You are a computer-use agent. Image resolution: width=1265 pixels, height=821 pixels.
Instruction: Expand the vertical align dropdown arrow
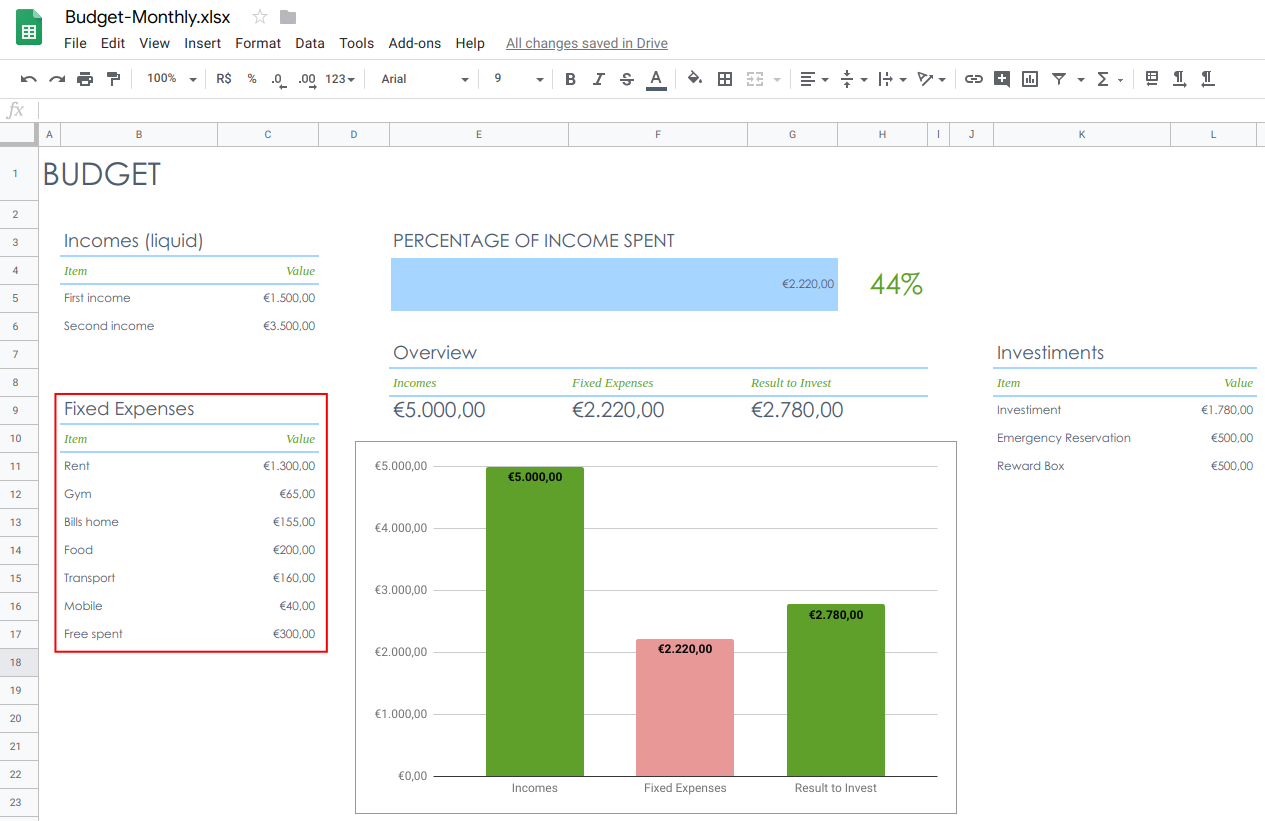pyautogui.click(x=864, y=80)
